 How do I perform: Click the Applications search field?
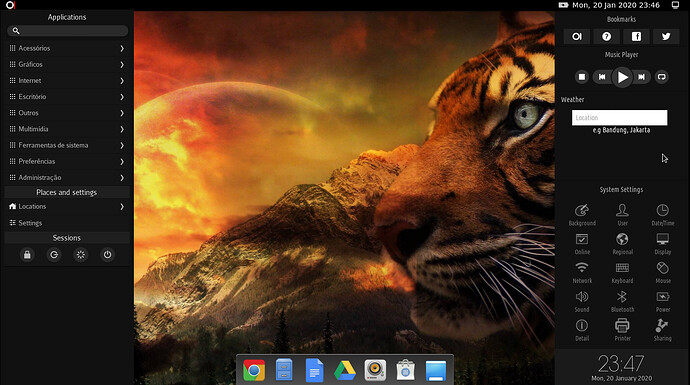point(67,31)
